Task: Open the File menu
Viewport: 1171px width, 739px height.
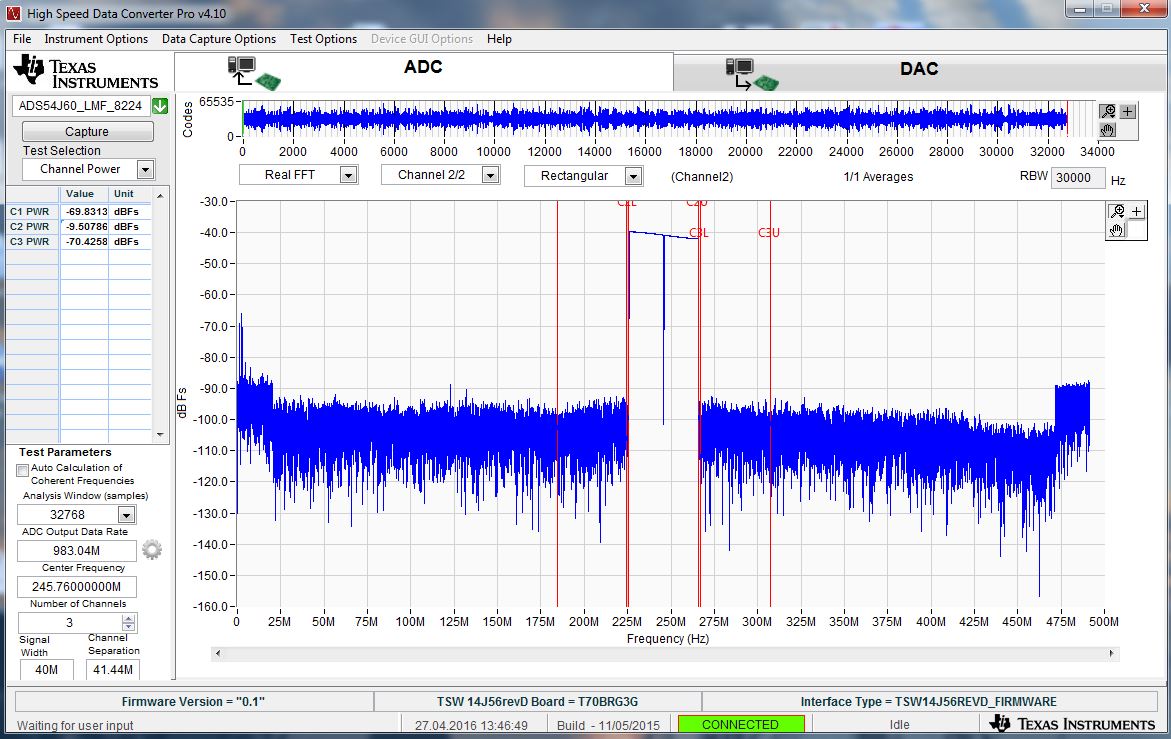Action: [x=22, y=39]
